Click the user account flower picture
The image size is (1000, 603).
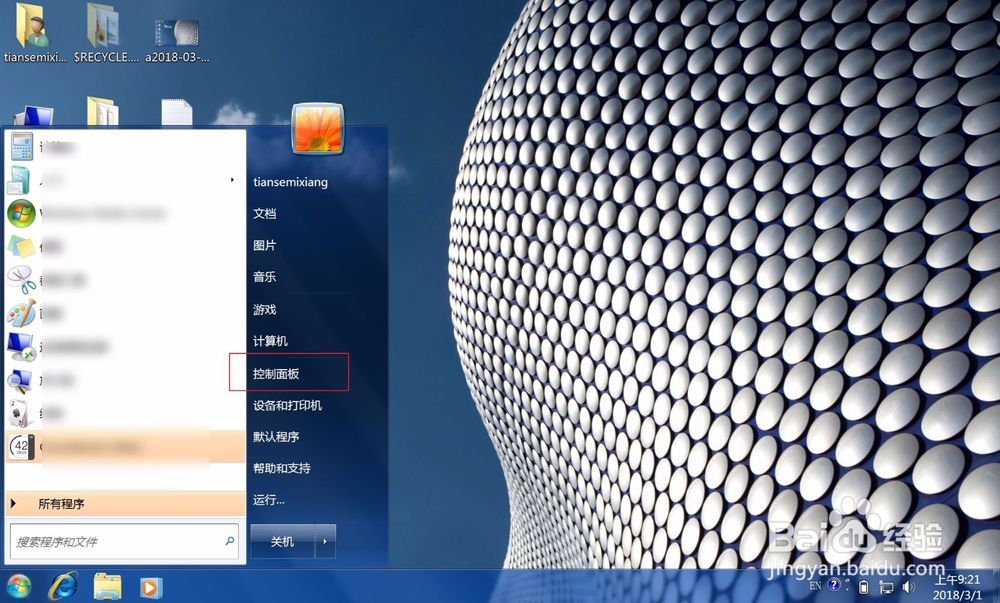(318, 128)
